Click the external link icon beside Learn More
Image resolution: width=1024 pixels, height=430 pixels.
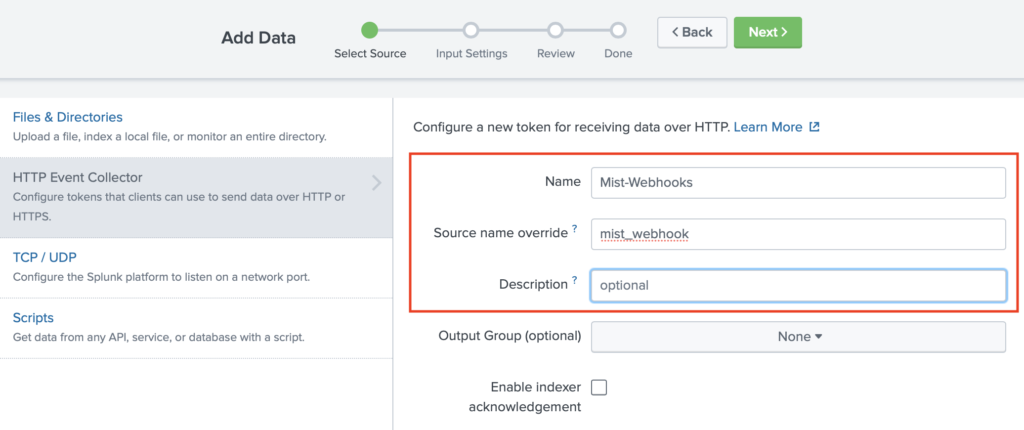tap(815, 128)
